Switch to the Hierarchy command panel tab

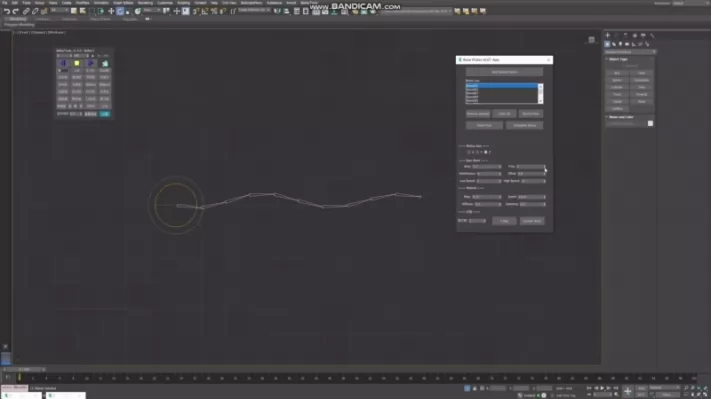(x=625, y=35)
